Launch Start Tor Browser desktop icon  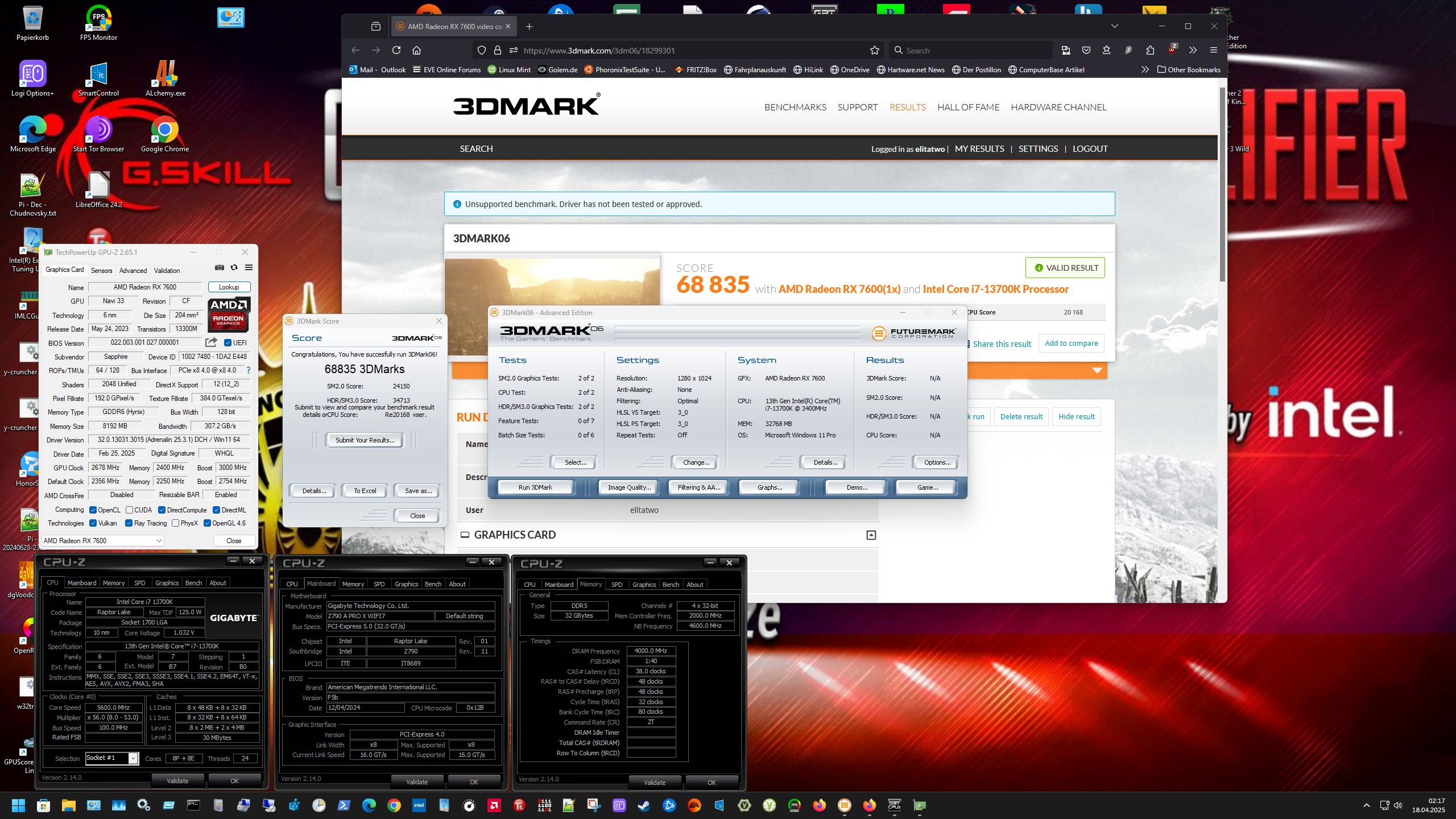tap(98, 134)
